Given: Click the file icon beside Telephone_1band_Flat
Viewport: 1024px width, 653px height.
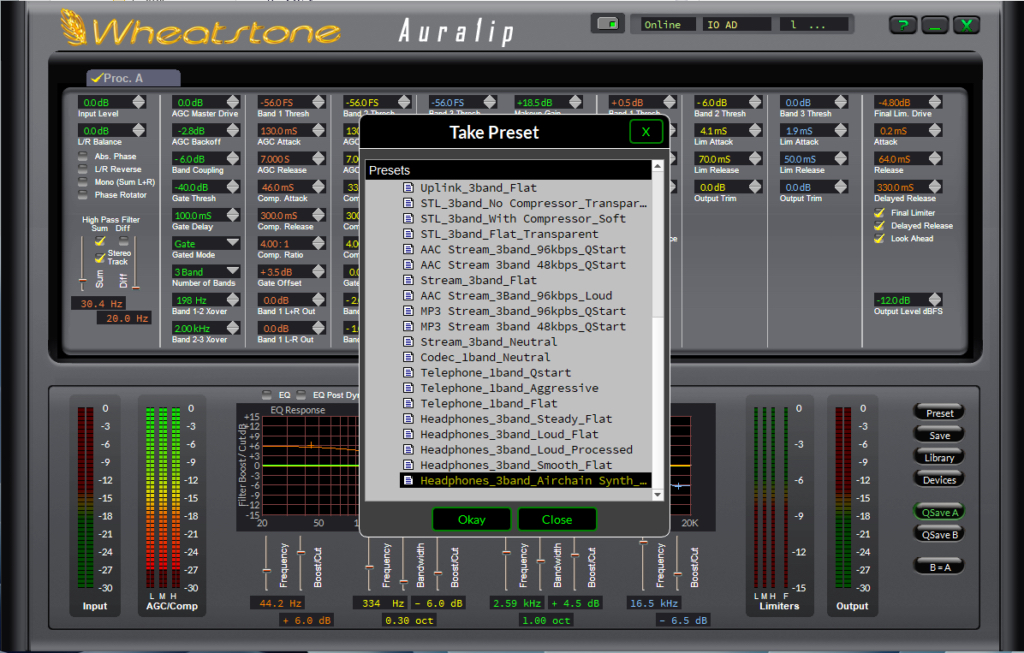Looking at the screenshot, I should point(408,404).
